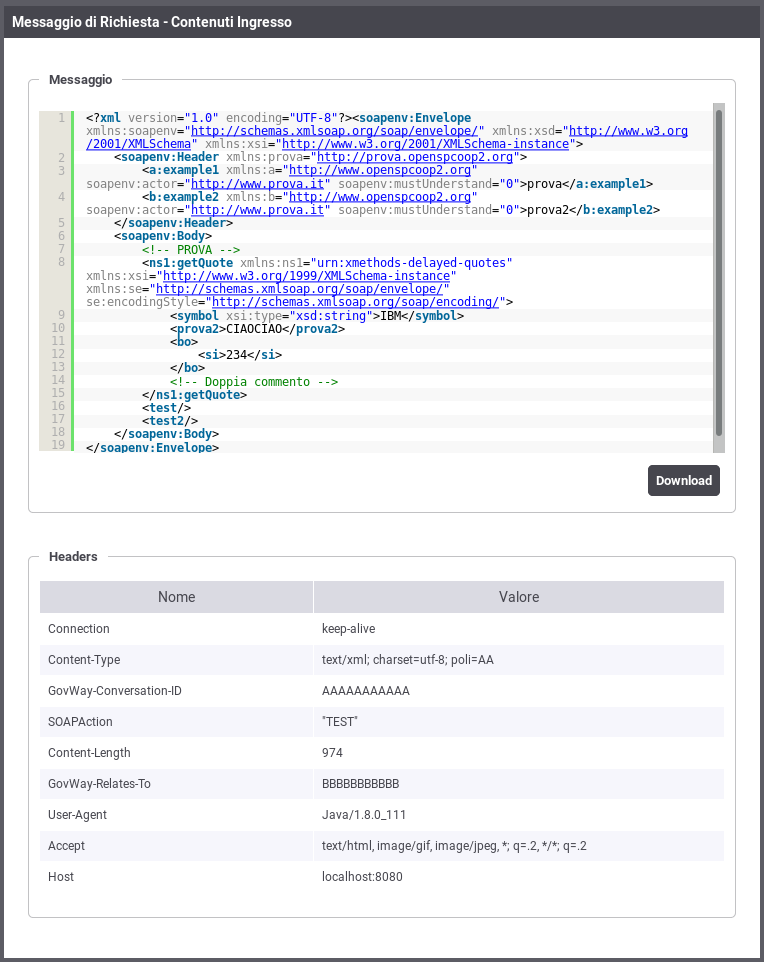Open soap encoding link in encodingStyle
Screen dimensions: 764x962
tap(355, 302)
